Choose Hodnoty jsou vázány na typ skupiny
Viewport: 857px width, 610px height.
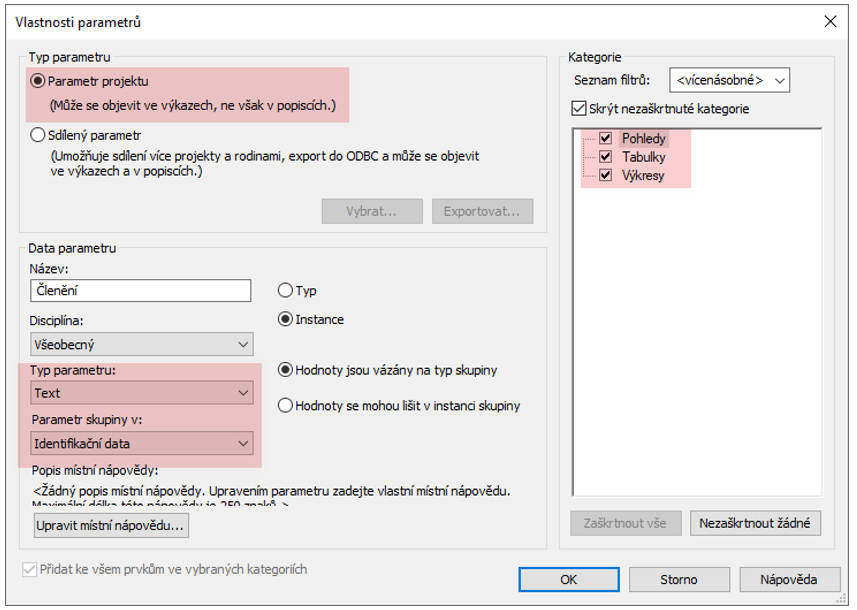click(x=285, y=371)
